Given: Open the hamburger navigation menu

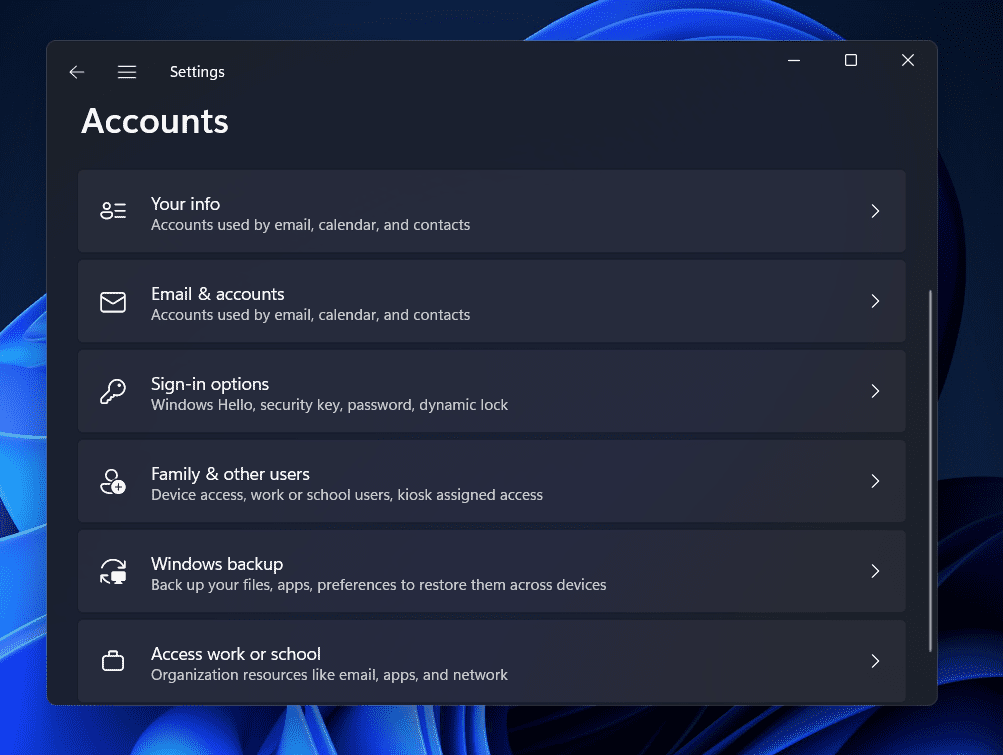Looking at the screenshot, I should 127,72.
